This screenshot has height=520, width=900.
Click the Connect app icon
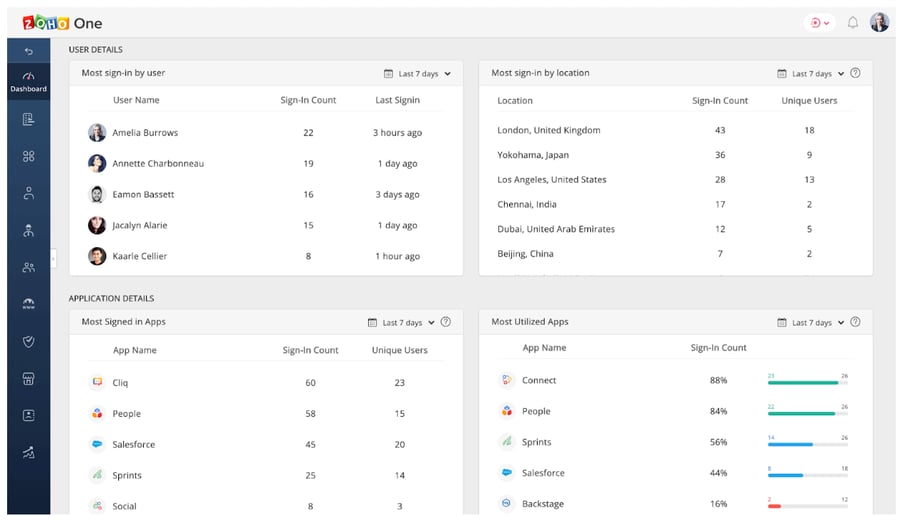[506, 380]
